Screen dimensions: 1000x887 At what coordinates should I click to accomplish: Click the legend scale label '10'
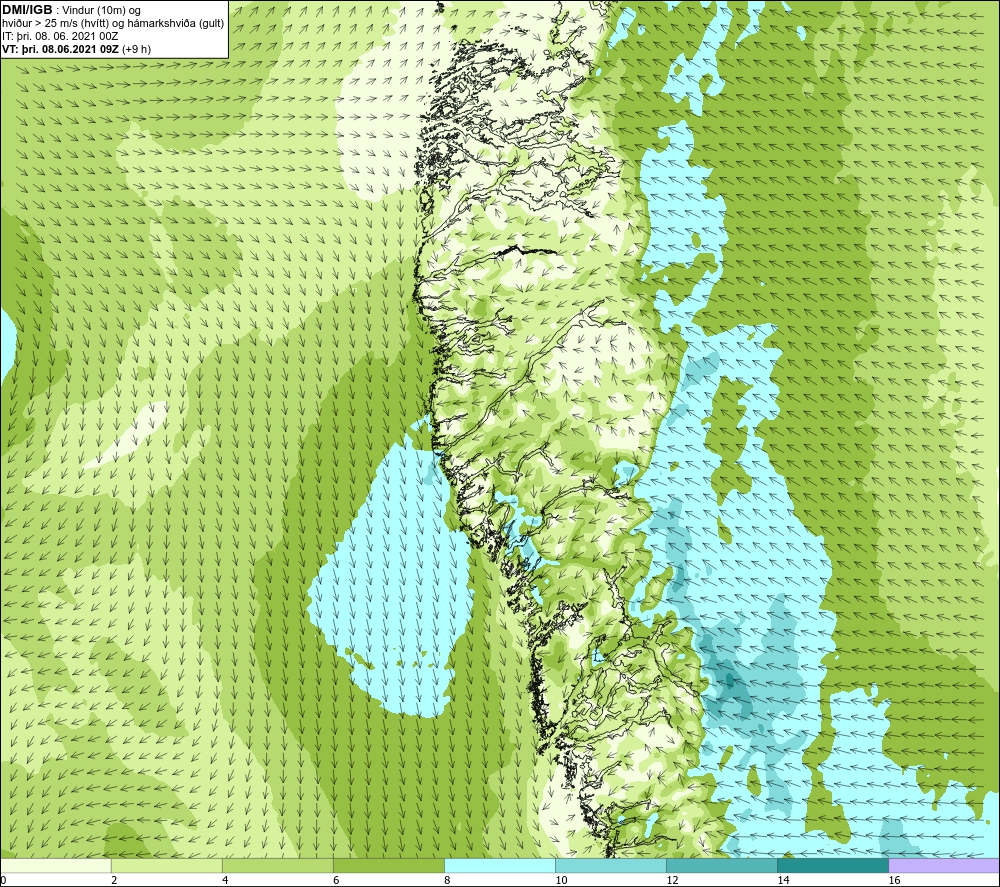point(561,881)
